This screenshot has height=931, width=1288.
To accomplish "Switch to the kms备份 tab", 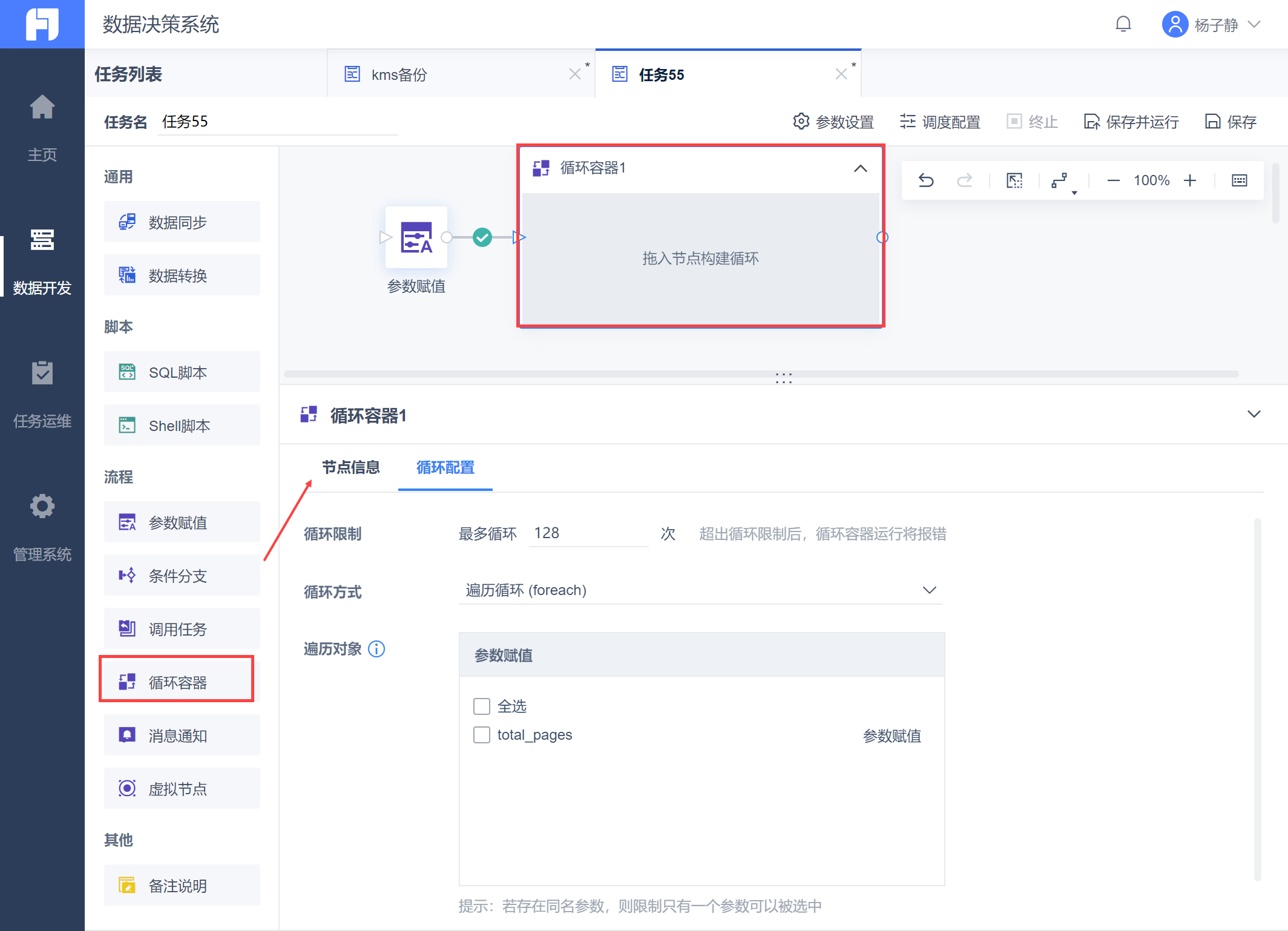I will 399,74.
